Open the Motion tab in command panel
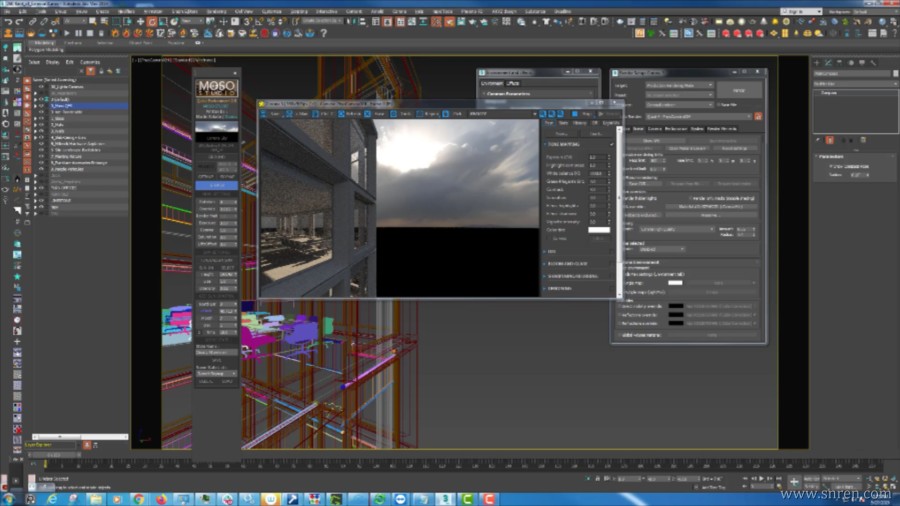Viewport: 900px width, 506px height. tap(851, 63)
